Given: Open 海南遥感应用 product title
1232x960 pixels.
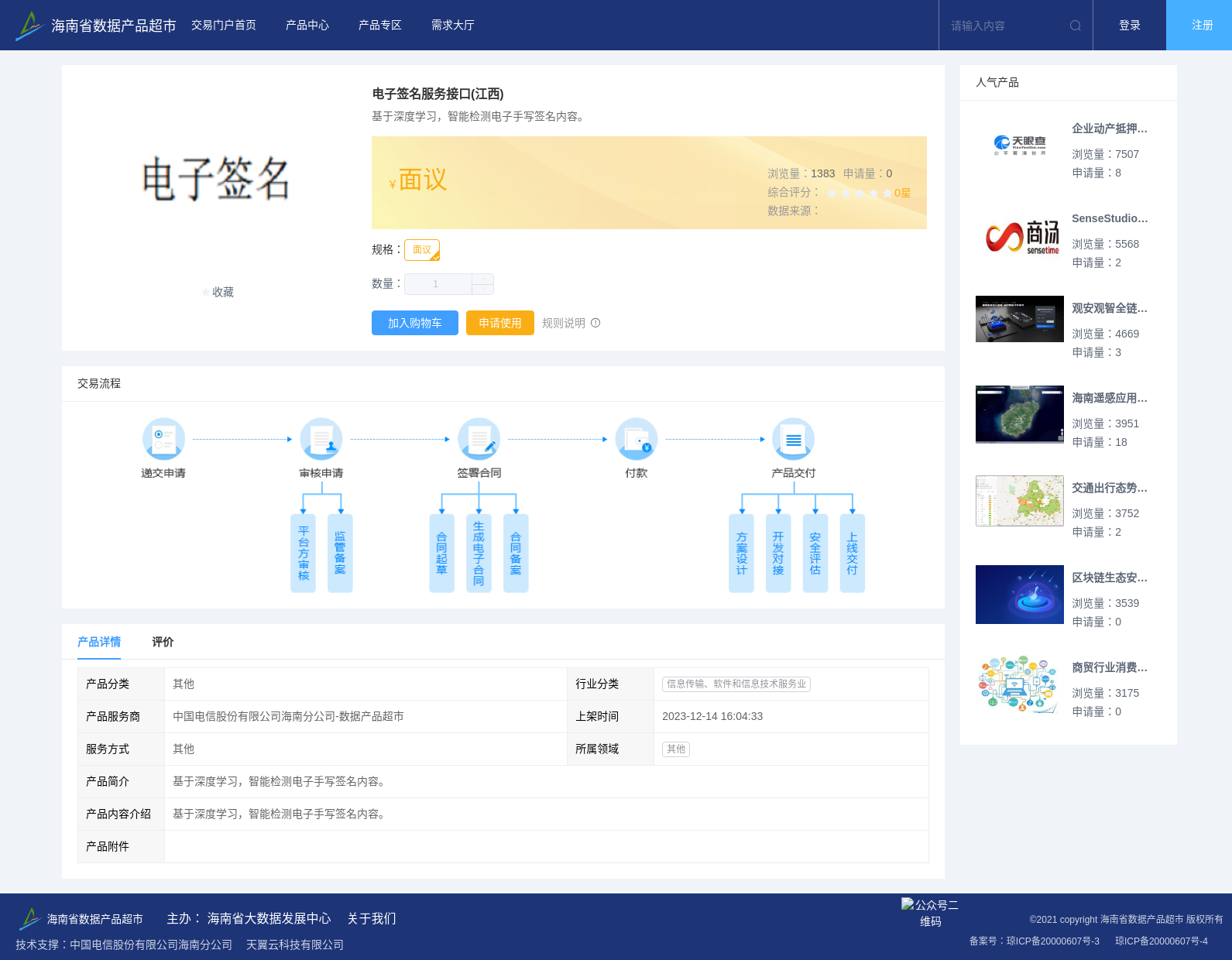Looking at the screenshot, I should coord(1110,398).
